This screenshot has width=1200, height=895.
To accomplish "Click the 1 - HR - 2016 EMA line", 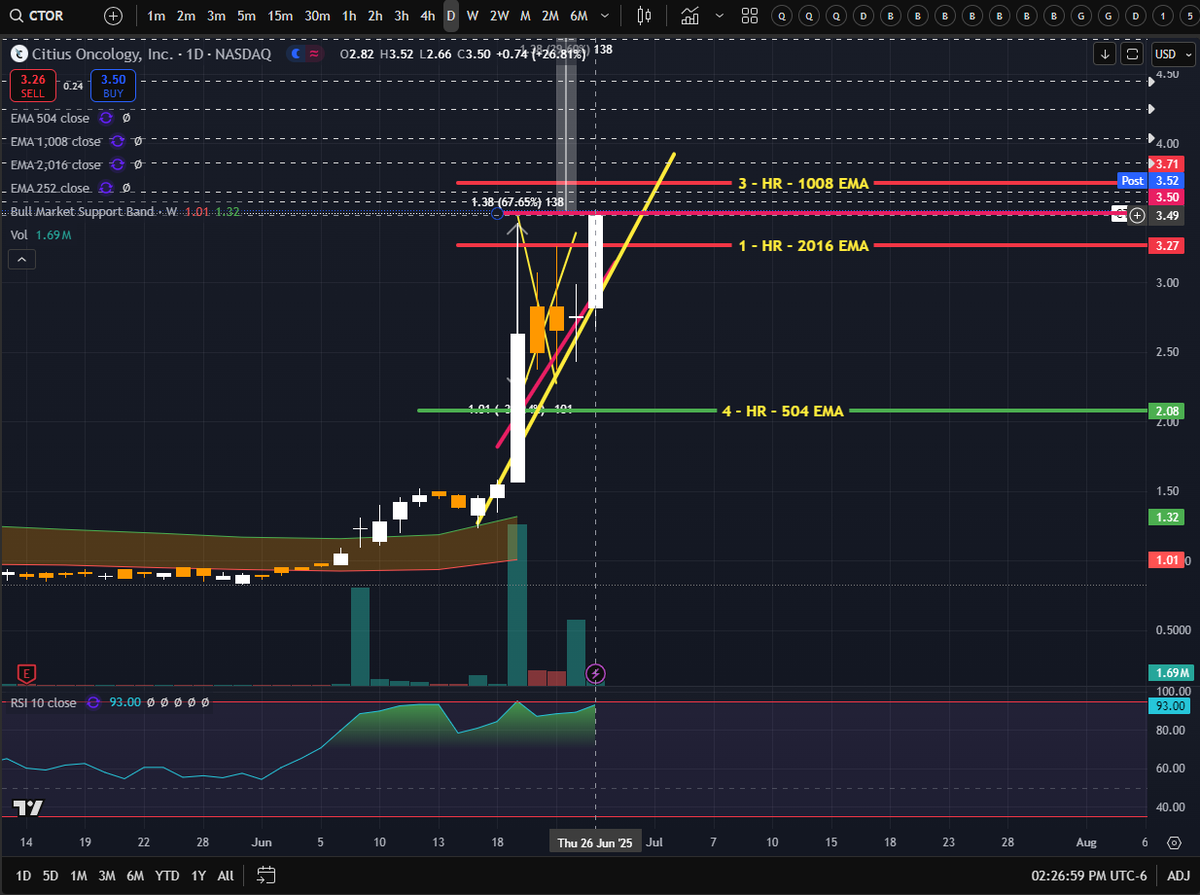I will point(803,245).
